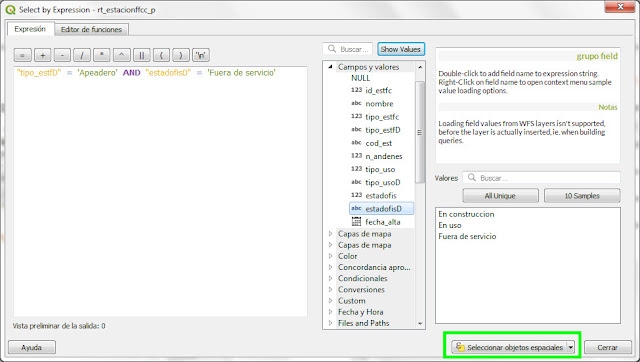Select the NULL entry in the tree
Screen dimensions: 640x362
(x=360, y=78)
